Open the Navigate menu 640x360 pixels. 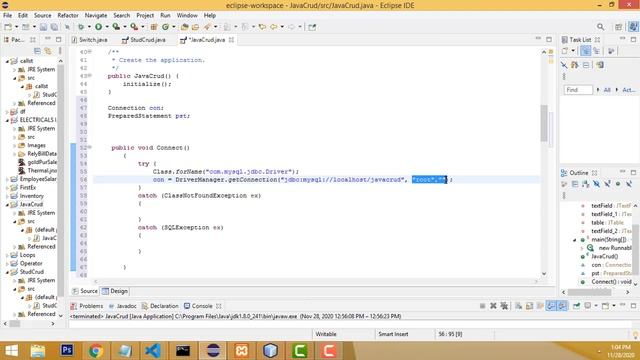[96, 16]
